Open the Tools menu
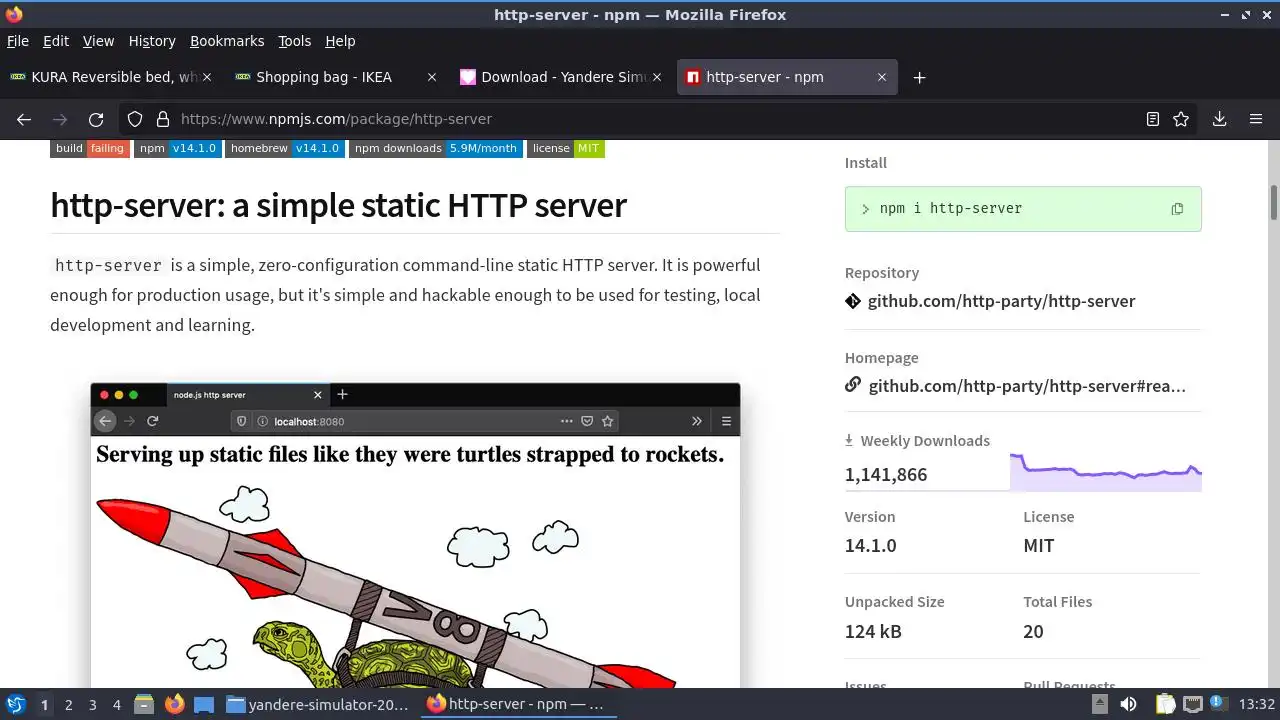This screenshot has width=1280, height=720. pyautogui.click(x=295, y=41)
